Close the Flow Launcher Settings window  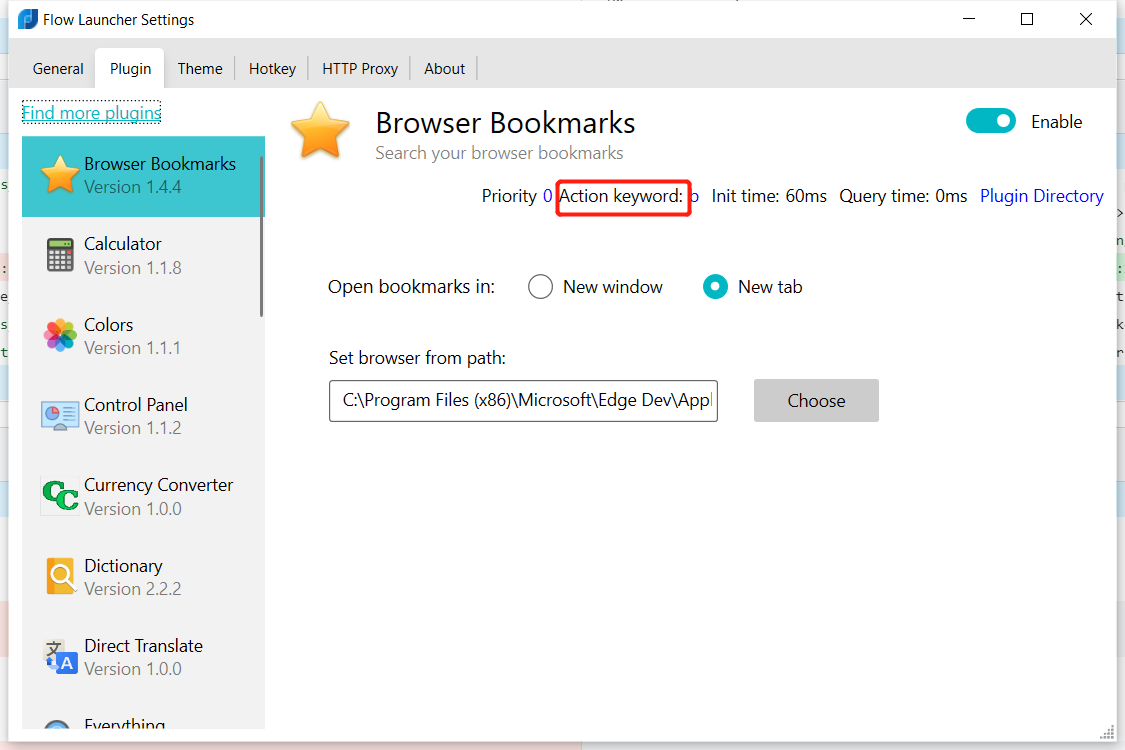[x=1086, y=19]
